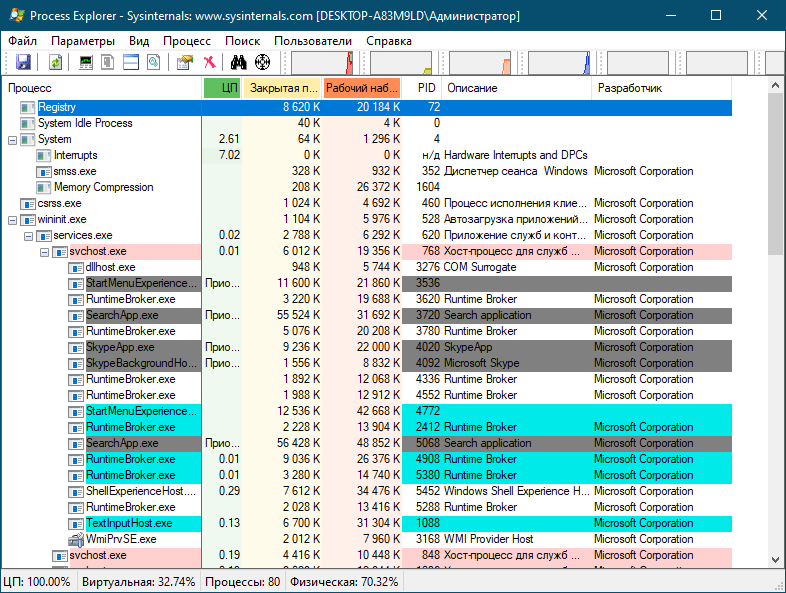Click the CPU usage mini graph with red spike
Screen dimensions: 786x593
pyautogui.click(x=322, y=63)
